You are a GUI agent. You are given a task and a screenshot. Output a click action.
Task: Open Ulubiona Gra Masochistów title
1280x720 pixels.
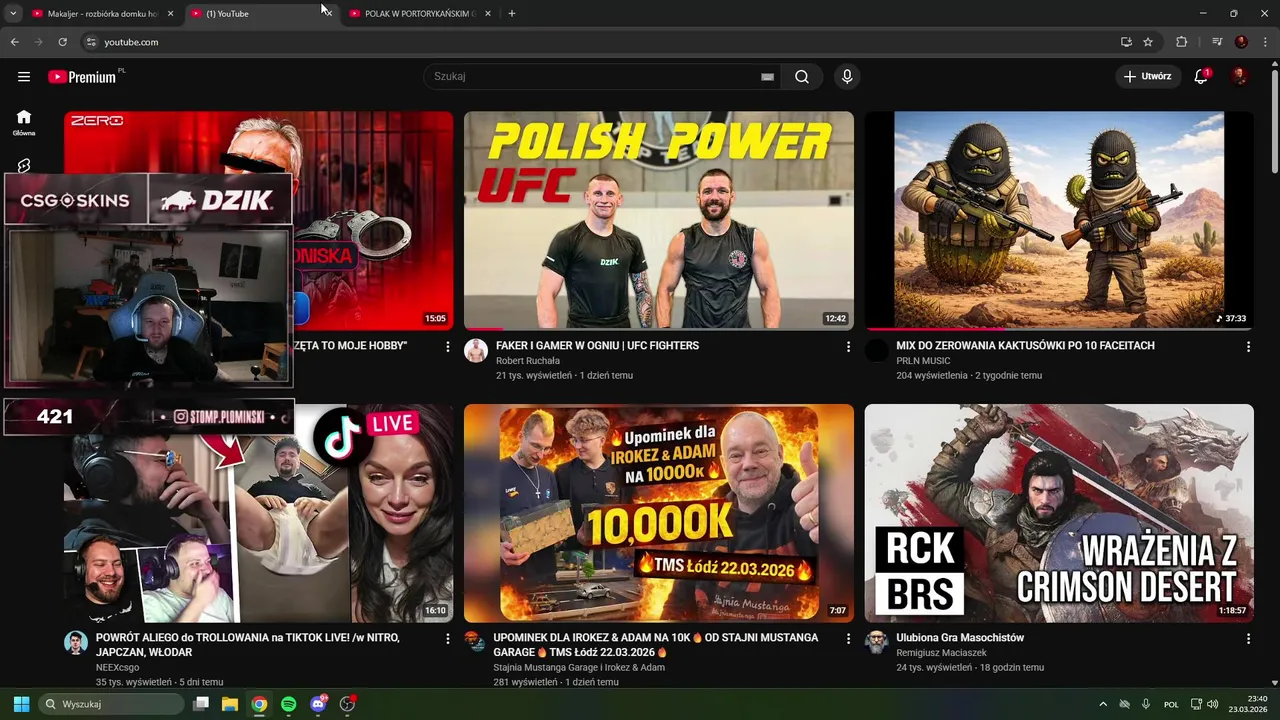click(960, 638)
